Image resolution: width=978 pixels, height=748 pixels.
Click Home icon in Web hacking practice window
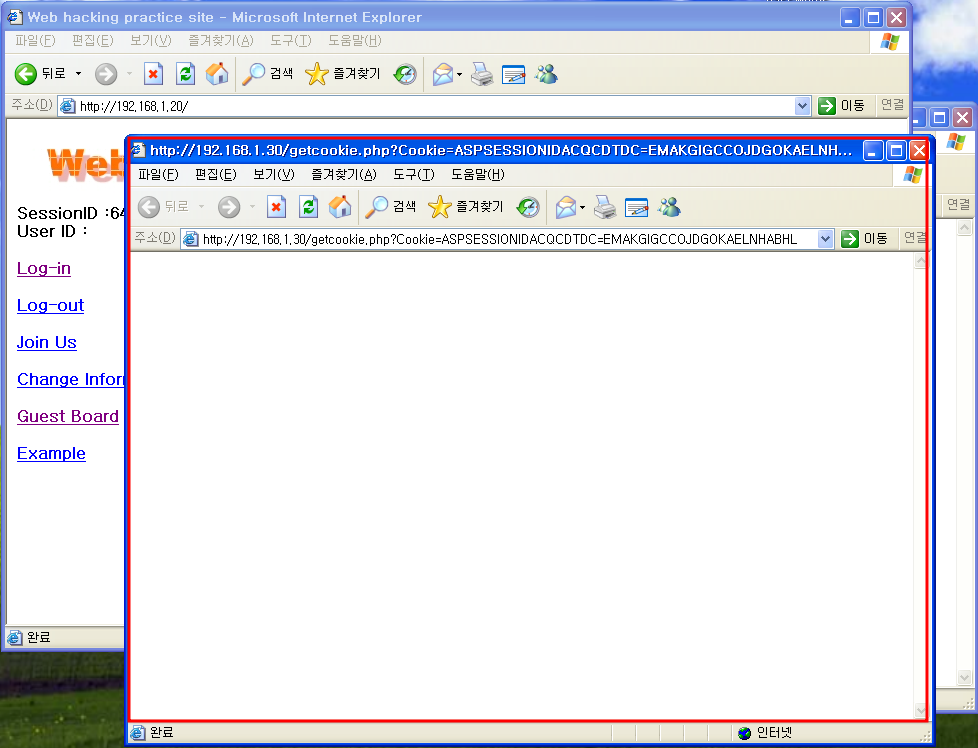click(217, 74)
